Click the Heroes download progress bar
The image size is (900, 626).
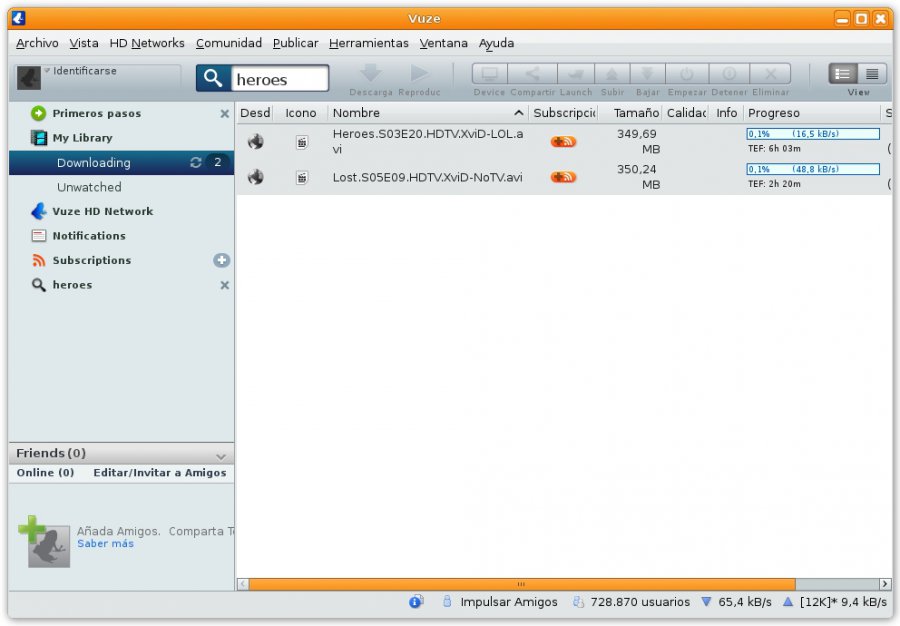(x=813, y=134)
